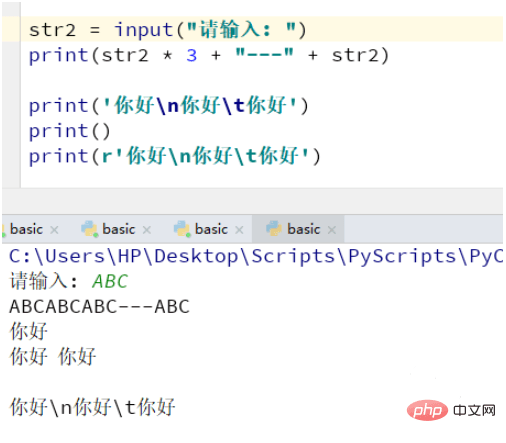Click the raw string r'你好 print line
Viewport: 506px width, 443px height.
(x=174, y=156)
